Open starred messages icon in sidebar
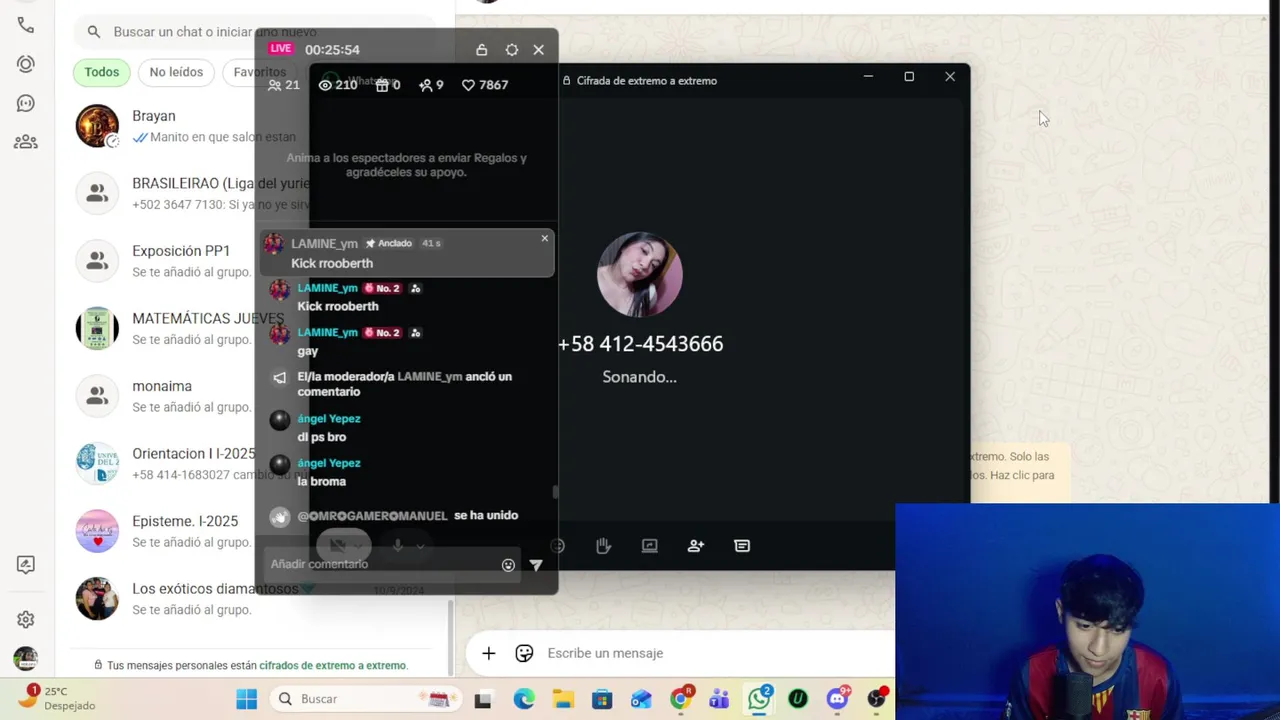Image resolution: width=1280 pixels, height=720 pixels. [26, 565]
